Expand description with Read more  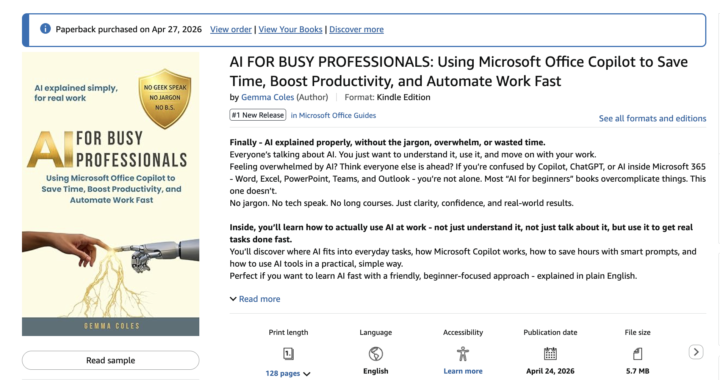coord(255,299)
